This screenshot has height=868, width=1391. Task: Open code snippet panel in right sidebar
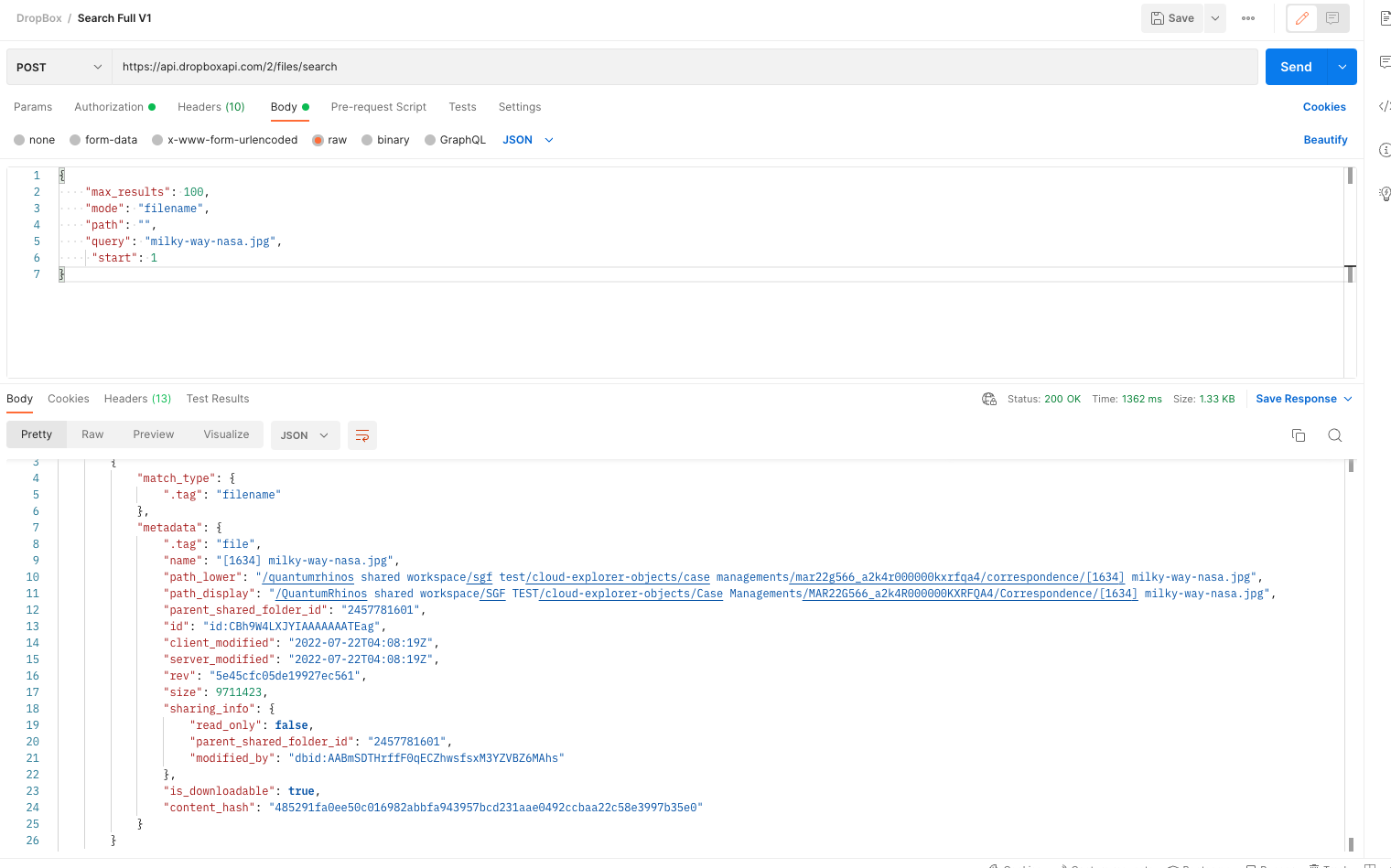(1385, 106)
